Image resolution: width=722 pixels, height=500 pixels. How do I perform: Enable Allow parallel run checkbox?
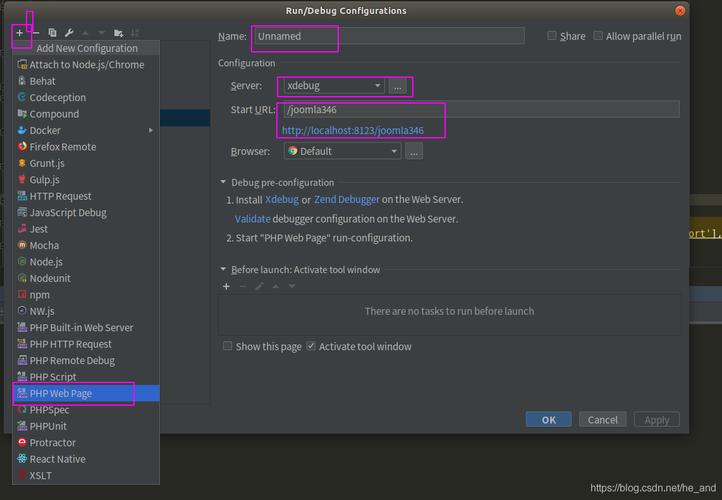coord(598,36)
